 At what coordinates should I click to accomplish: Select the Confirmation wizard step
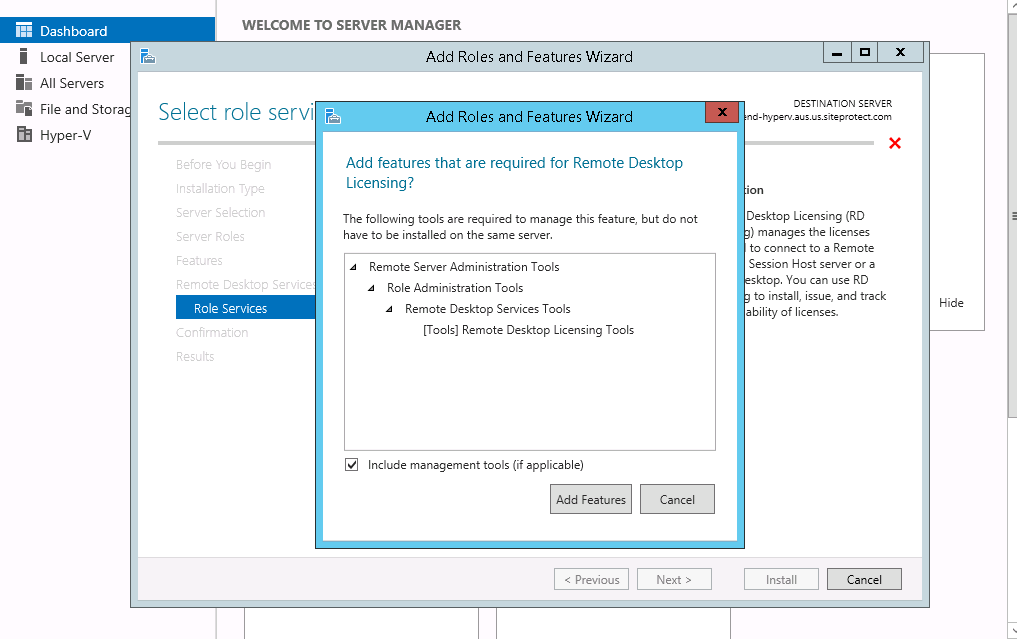click(x=212, y=333)
